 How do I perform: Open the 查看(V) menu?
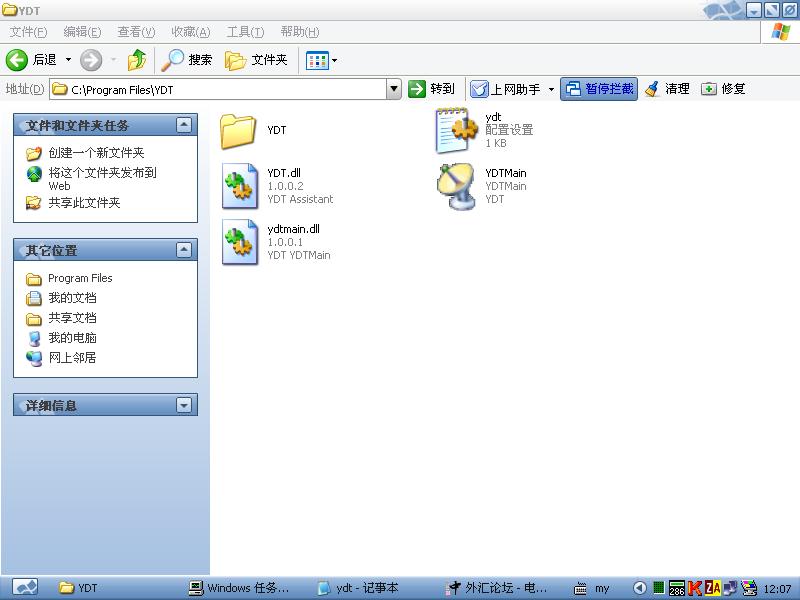pos(136,32)
